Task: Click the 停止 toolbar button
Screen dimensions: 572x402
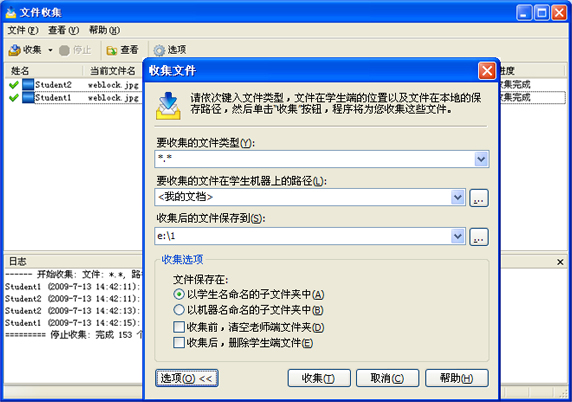Action: 75,50
